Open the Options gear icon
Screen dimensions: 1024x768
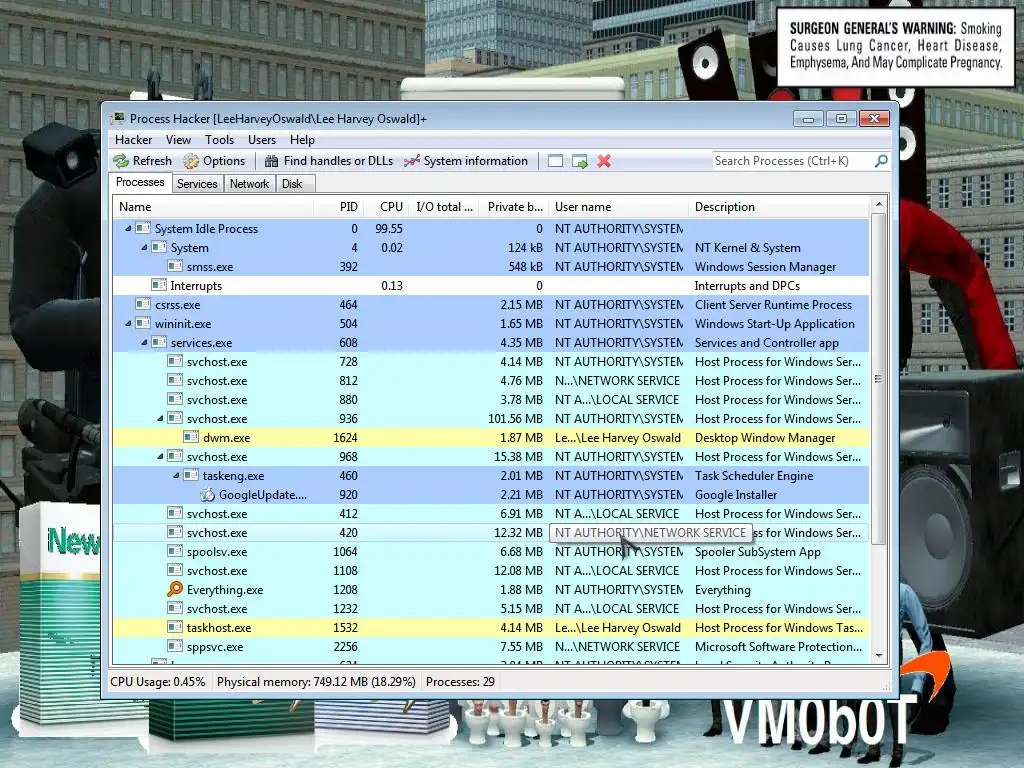click(x=191, y=161)
